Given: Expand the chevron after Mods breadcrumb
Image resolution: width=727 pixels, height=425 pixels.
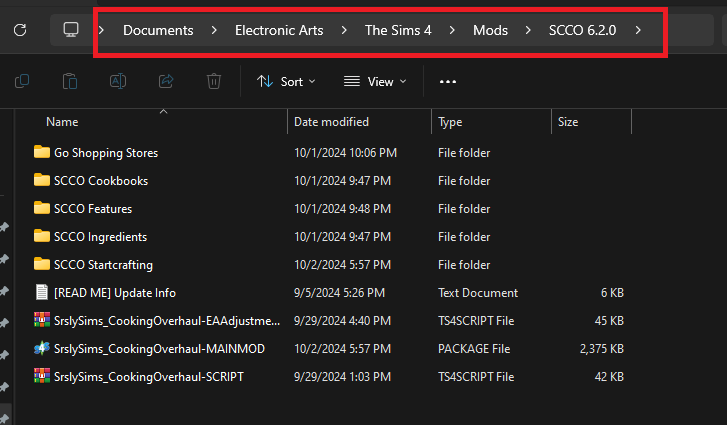Looking at the screenshot, I should (528, 30).
